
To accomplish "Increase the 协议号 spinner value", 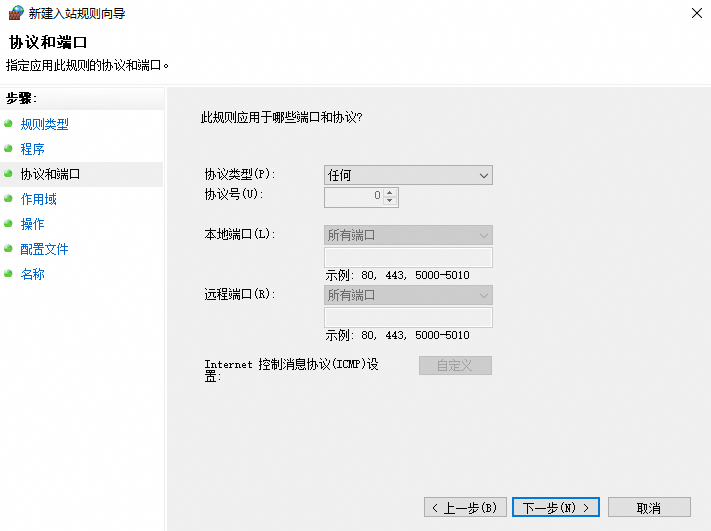I will click(390, 192).
